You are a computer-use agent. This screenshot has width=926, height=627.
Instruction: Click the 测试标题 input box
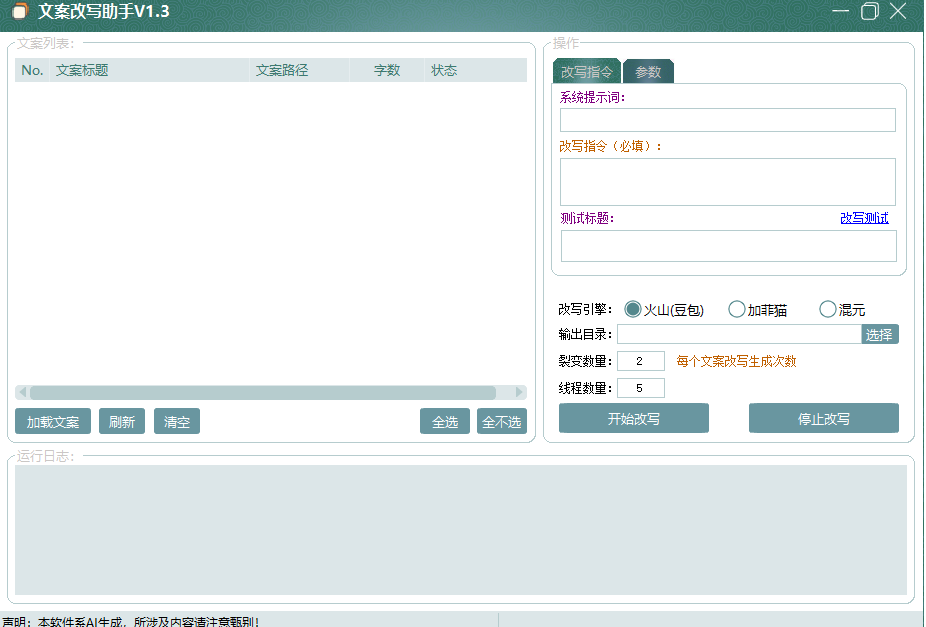727,246
